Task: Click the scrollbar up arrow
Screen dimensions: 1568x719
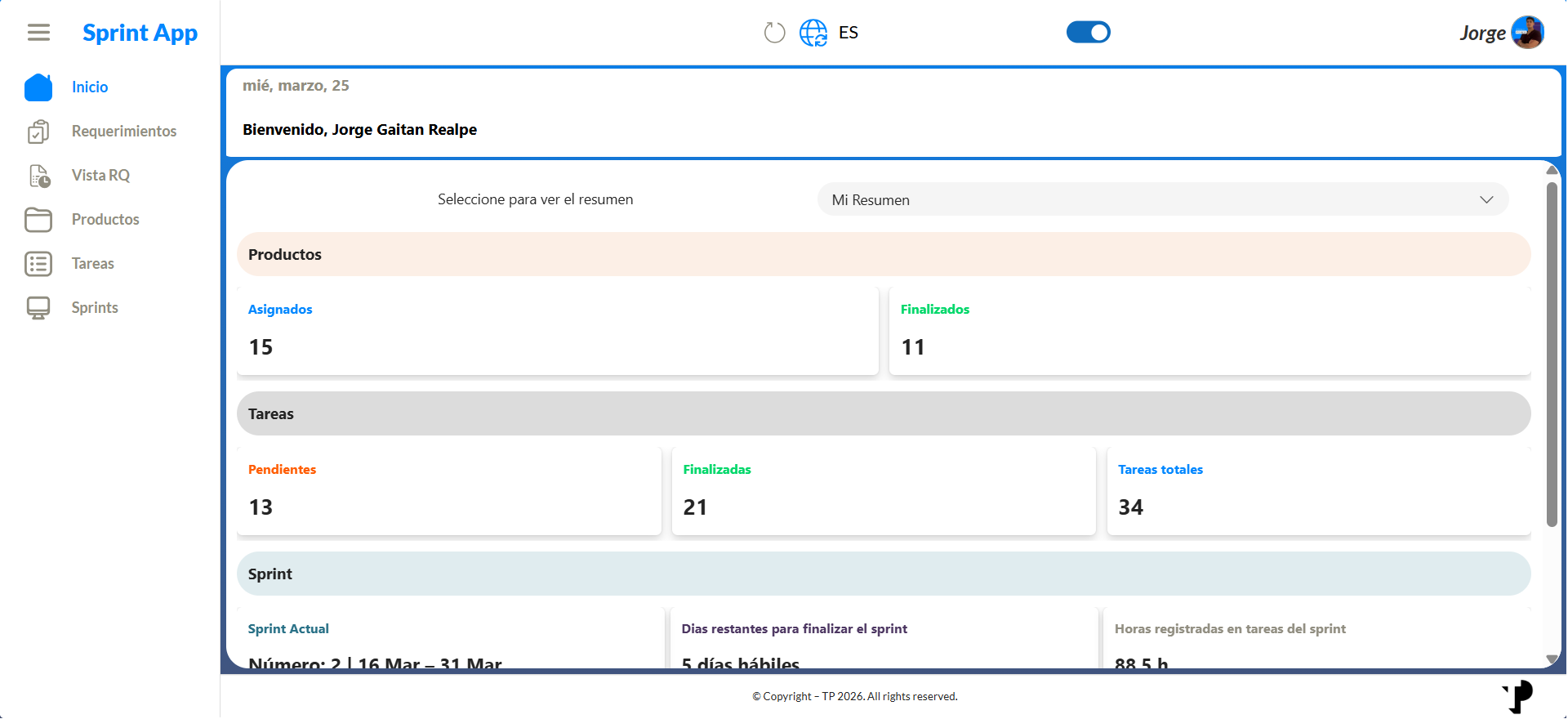Action: click(1552, 170)
